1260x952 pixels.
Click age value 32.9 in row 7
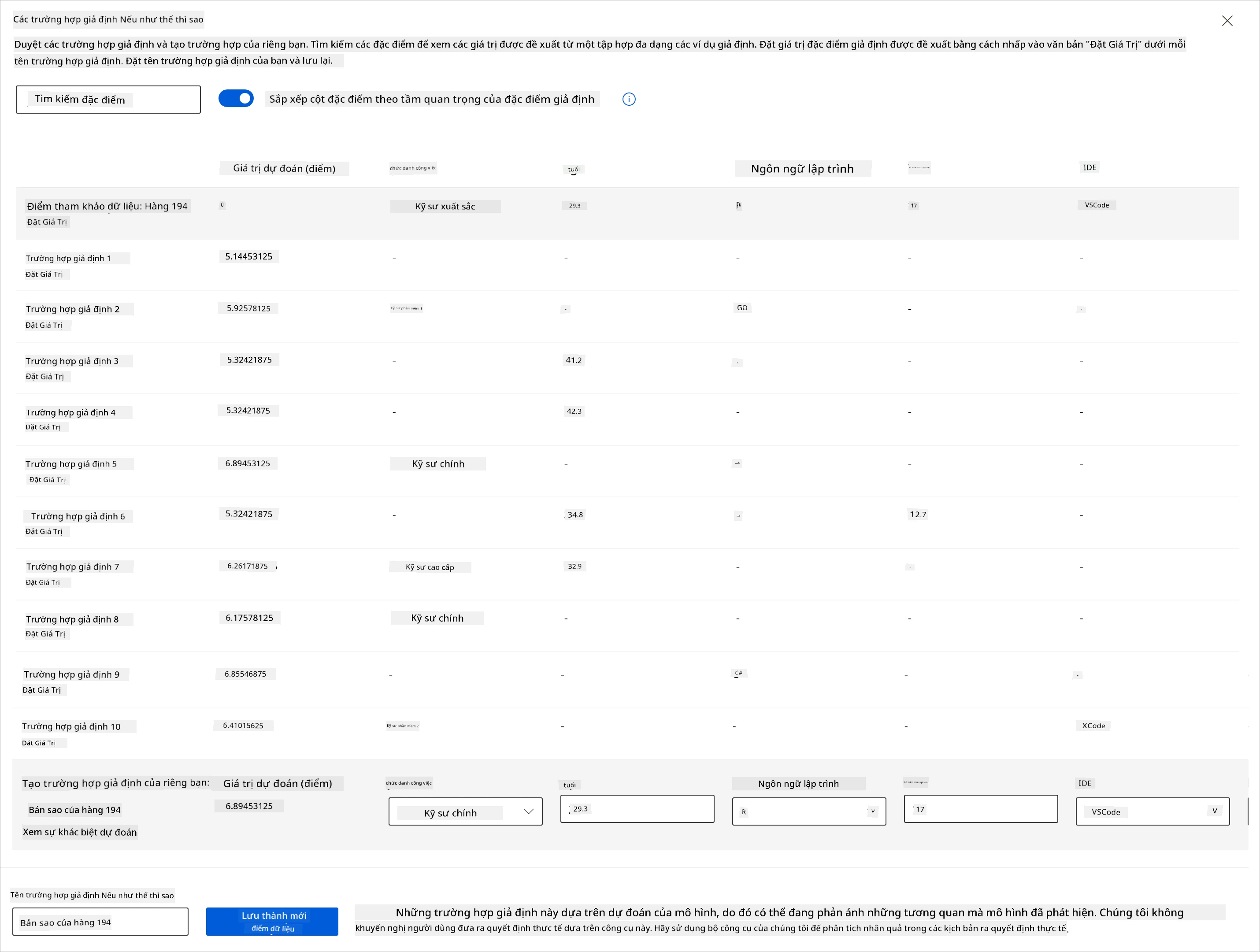click(575, 566)
